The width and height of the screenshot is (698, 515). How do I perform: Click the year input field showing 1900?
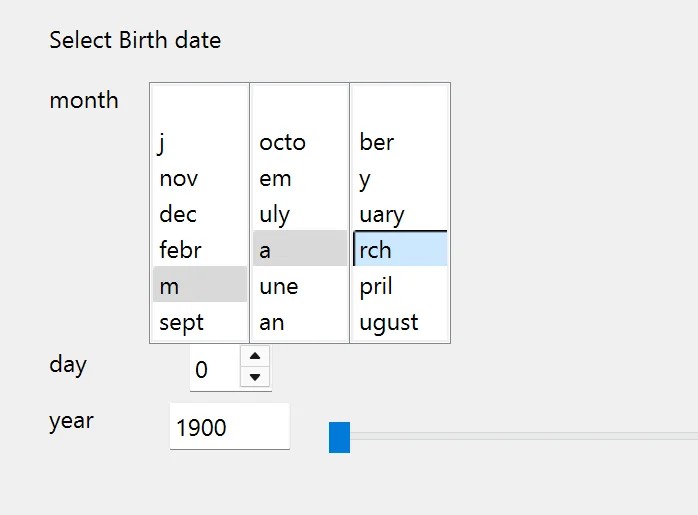click(x=229, y=428)
